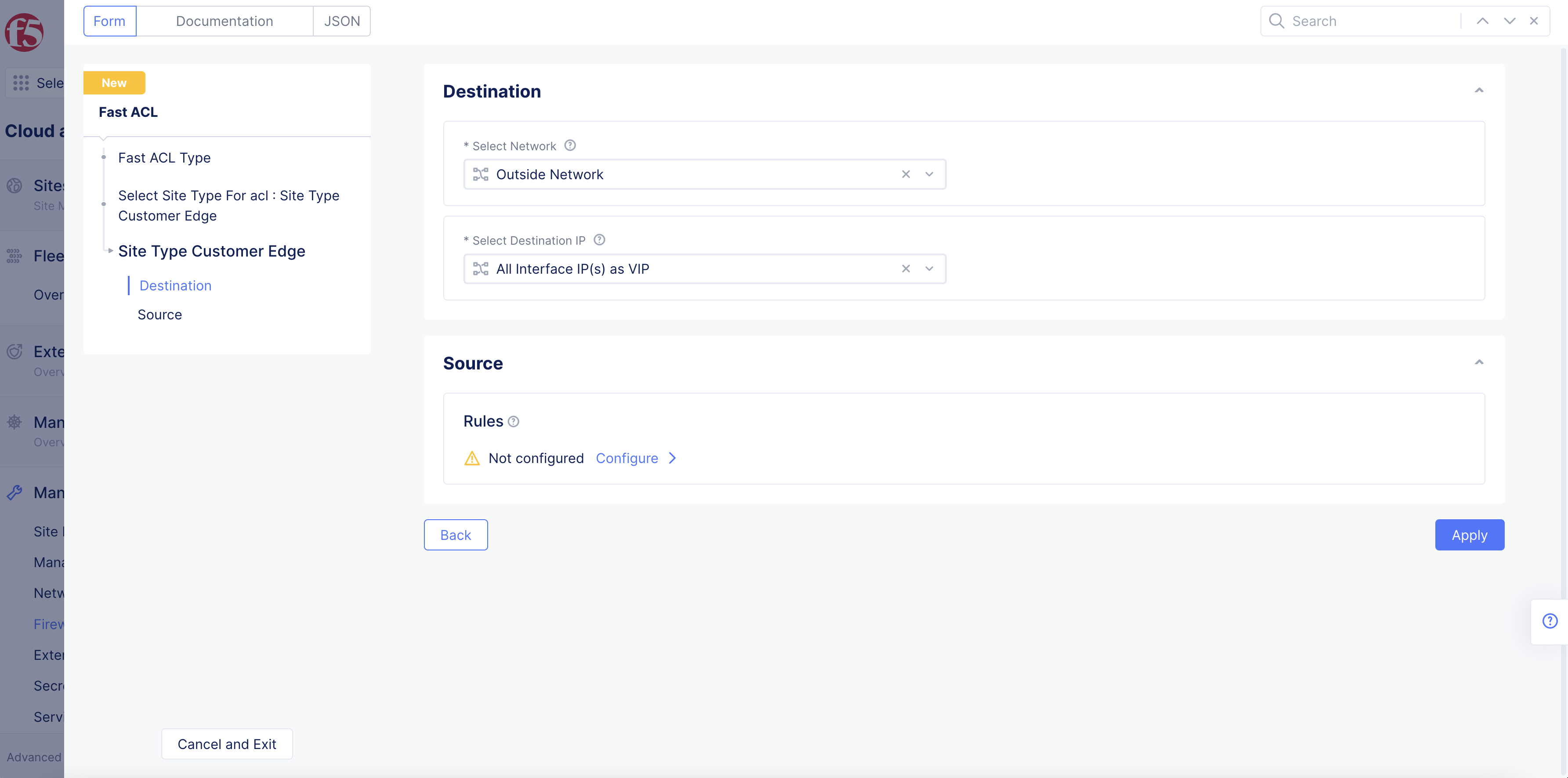The width and height of the screenshot is (1568, 778).
Task: Clear the All Interface IP(s) as VIP selection
Action: pyautogui.click(x=906, y=268)
